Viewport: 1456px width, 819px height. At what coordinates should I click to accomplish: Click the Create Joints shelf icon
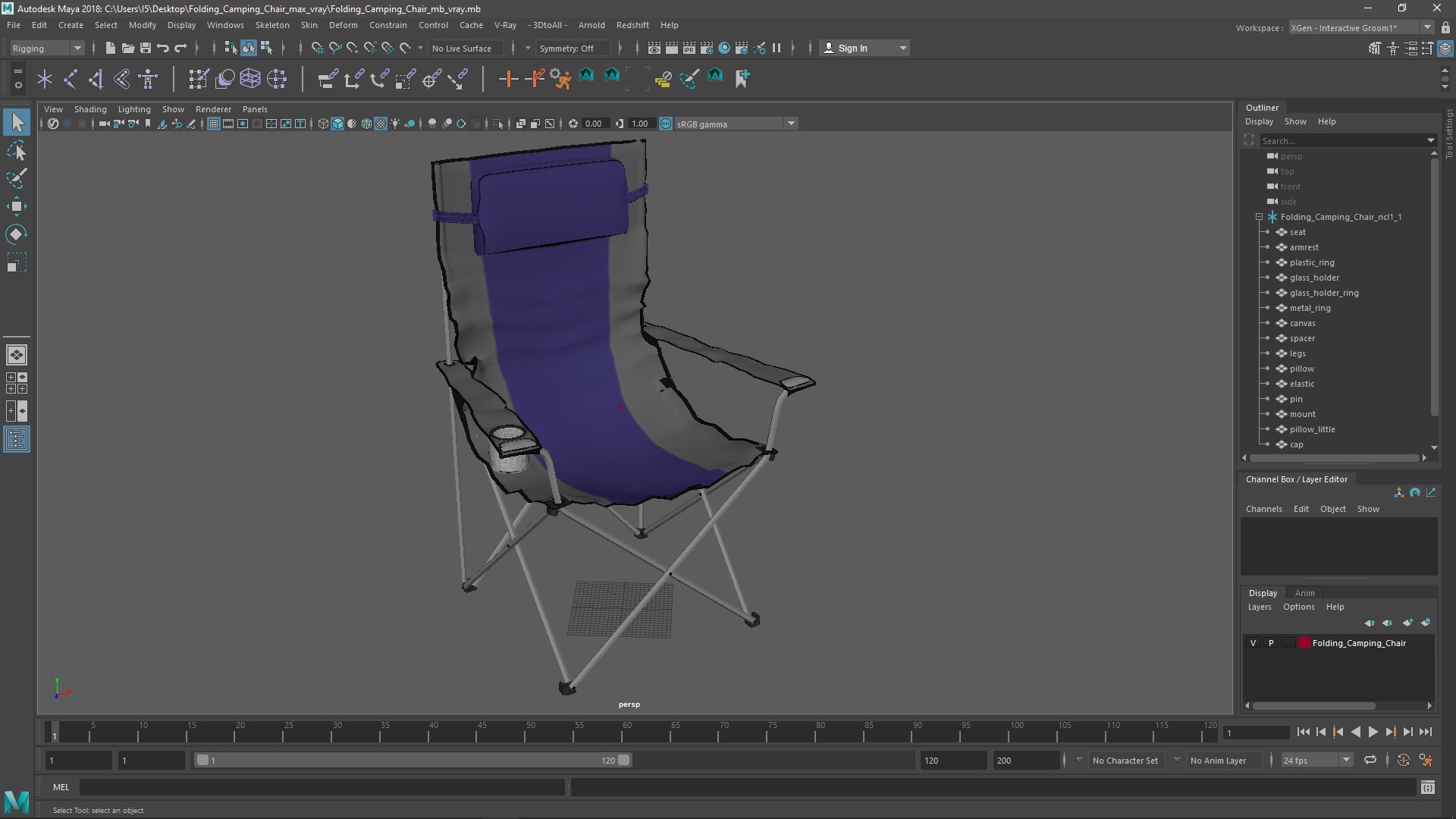pyautogui.click(x=71, y=78)
